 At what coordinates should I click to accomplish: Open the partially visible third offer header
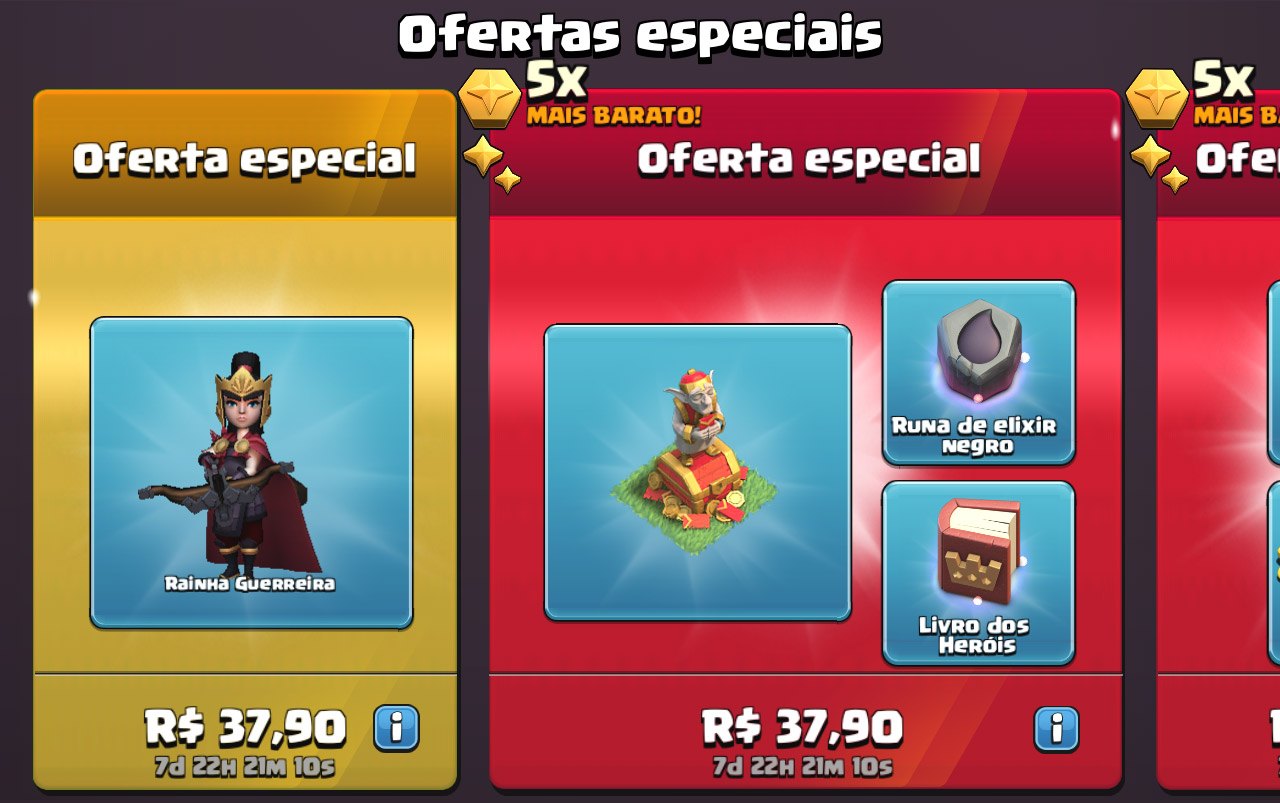pyautogui.click(x=1238, y=159)
